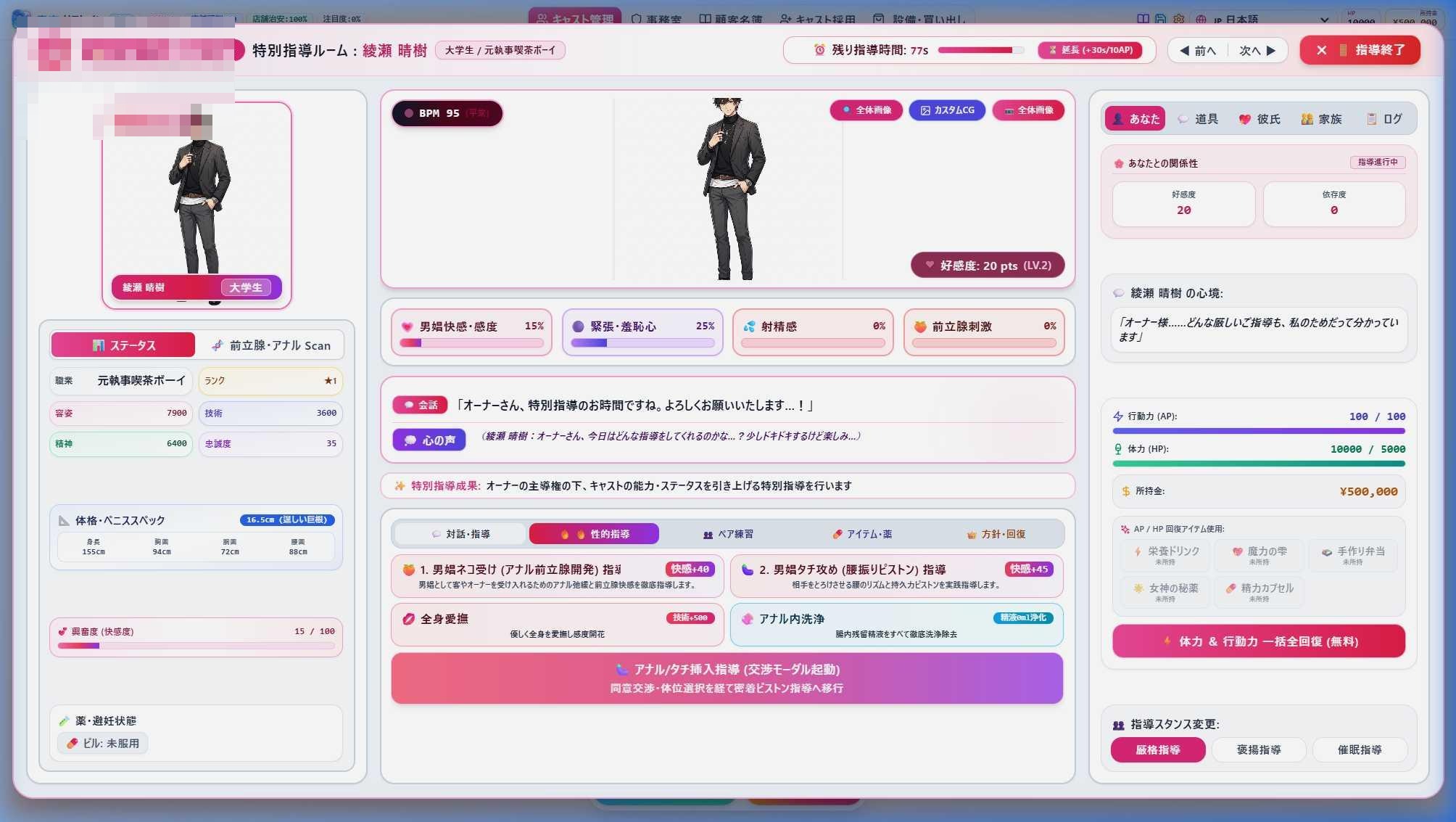Image resolution: width=1456 pixels, height=822 pixels.
Task: Click the HP bulb icon beside 体力 (HP)
Action: pyautogui.click(x=1118, y=449)
